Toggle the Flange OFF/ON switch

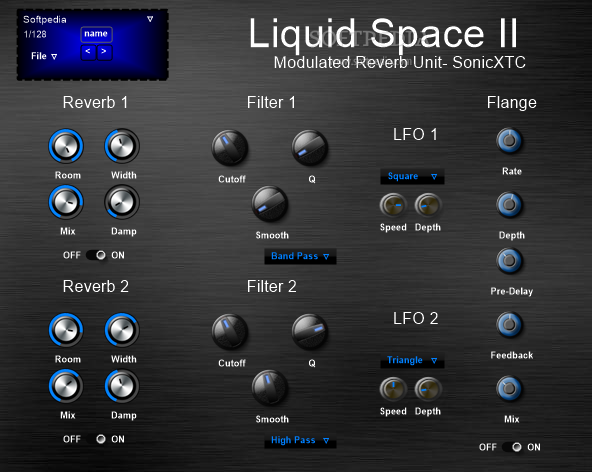[x=512, y=447]
